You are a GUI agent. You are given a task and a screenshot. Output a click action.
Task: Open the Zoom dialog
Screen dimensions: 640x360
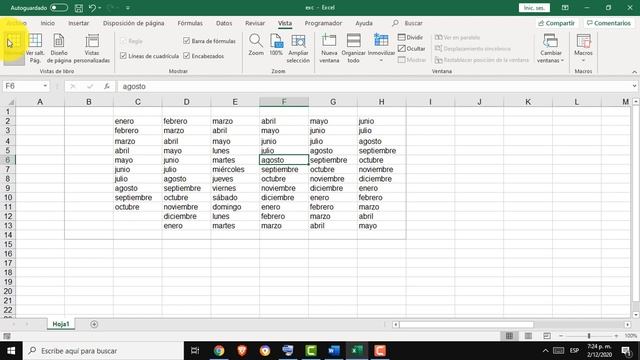pos(256,45)
